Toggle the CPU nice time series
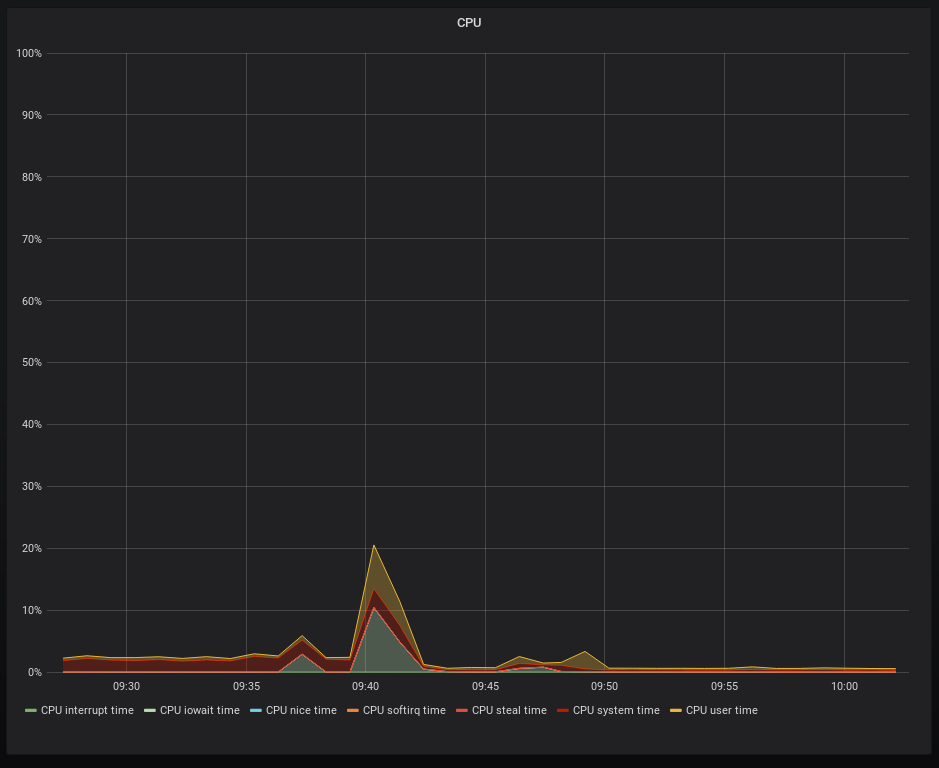The image size is (939, 768). (301, 710)
